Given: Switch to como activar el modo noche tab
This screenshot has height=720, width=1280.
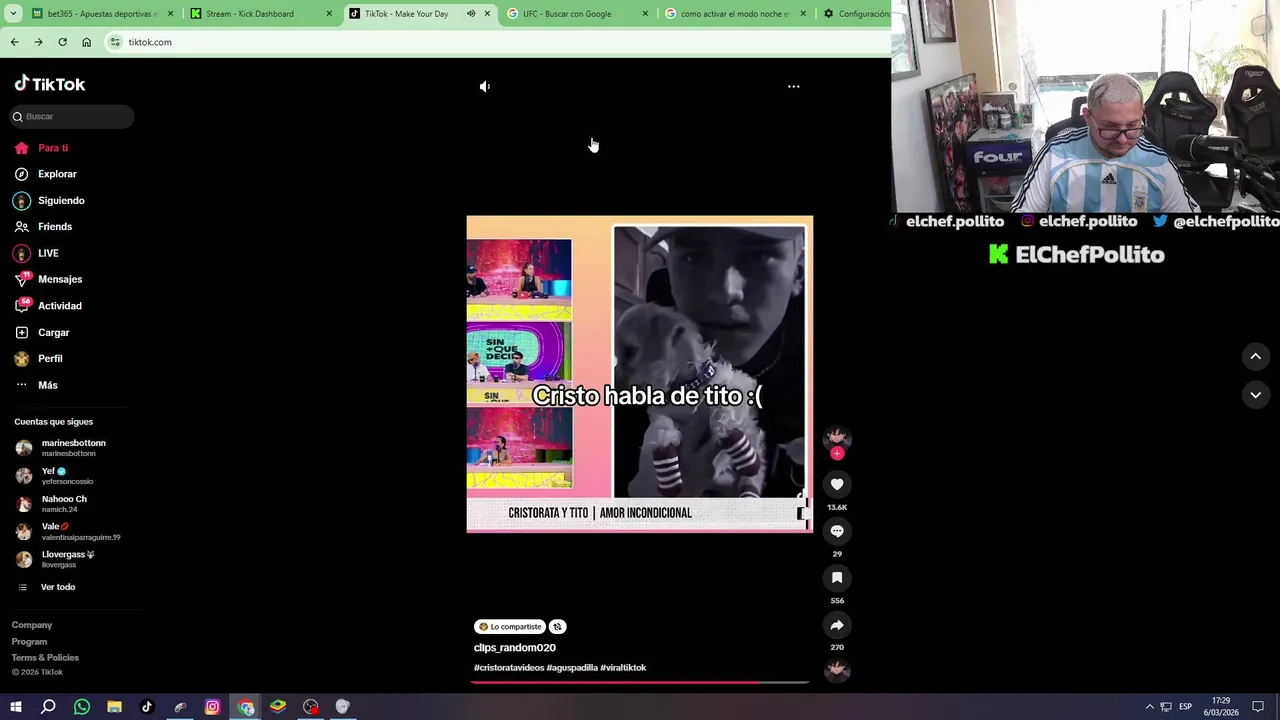Looking at the screenshot, I should pyautogui.click(x=735, y=14).
